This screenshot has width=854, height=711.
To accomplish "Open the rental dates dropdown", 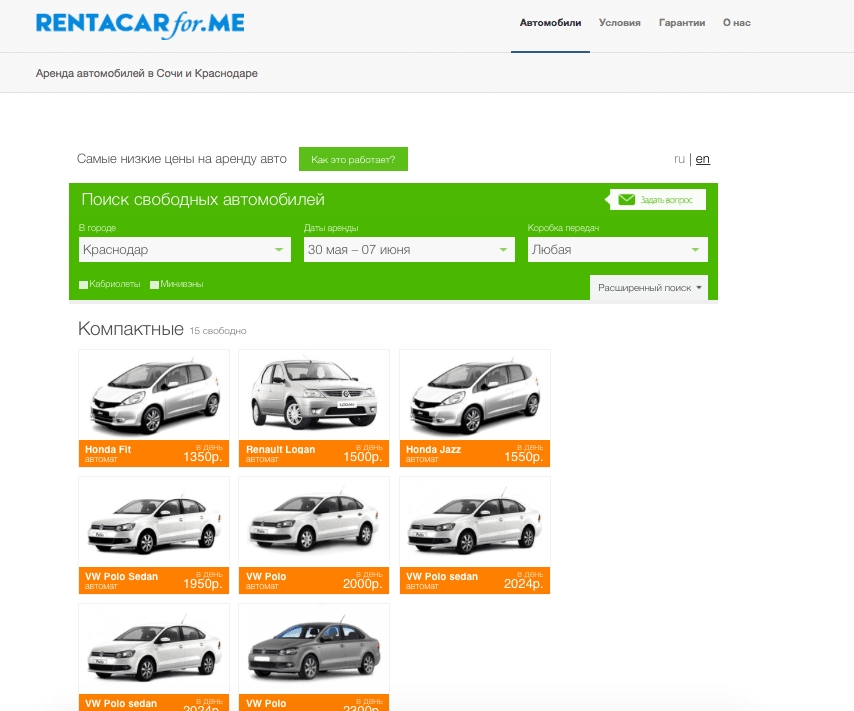I will click(x=409, y=250).
